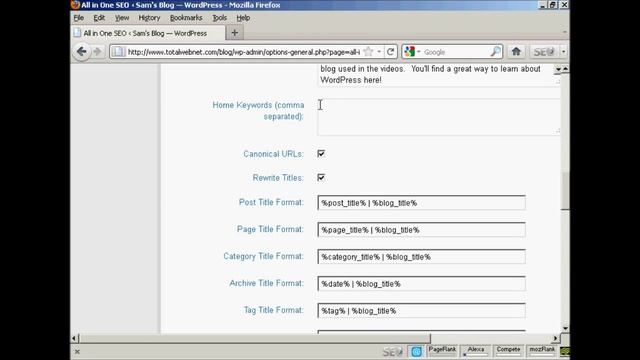Open the URL history dropdown arrow
The height and width of the screenshot is (360, 640).
pos(379,52)
